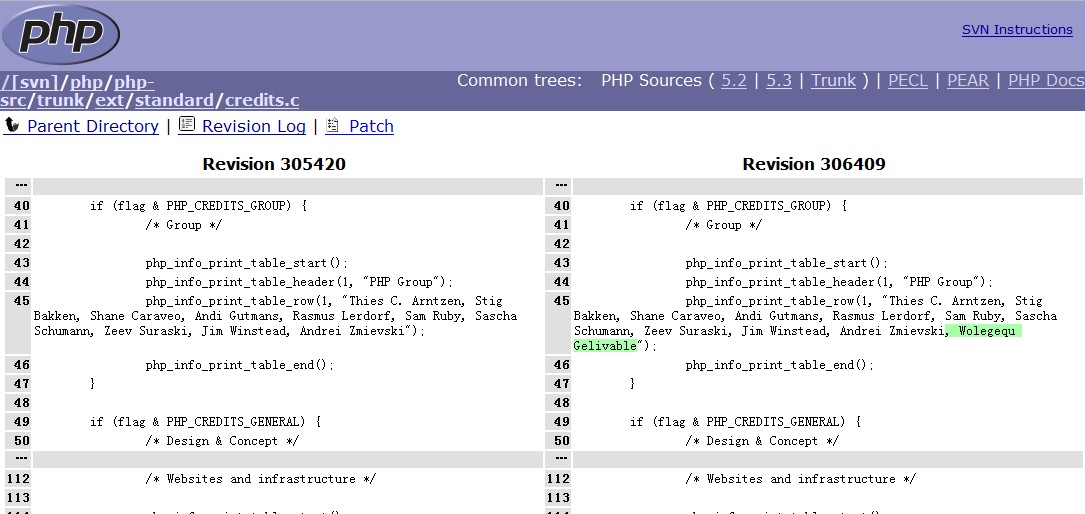Switch to the PEAR tree

968,81
